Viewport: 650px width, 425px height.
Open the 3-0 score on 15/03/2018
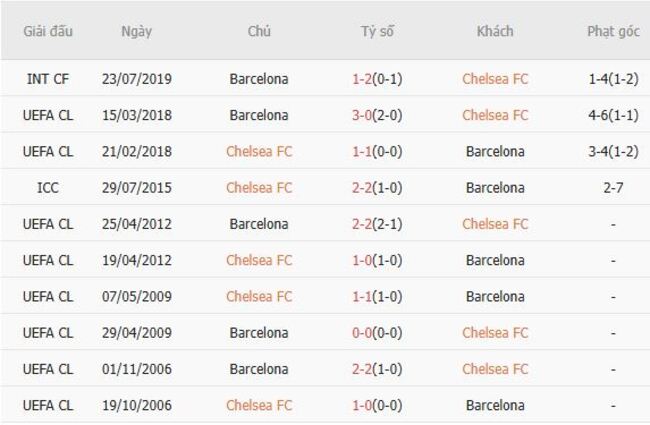[364, 115]
